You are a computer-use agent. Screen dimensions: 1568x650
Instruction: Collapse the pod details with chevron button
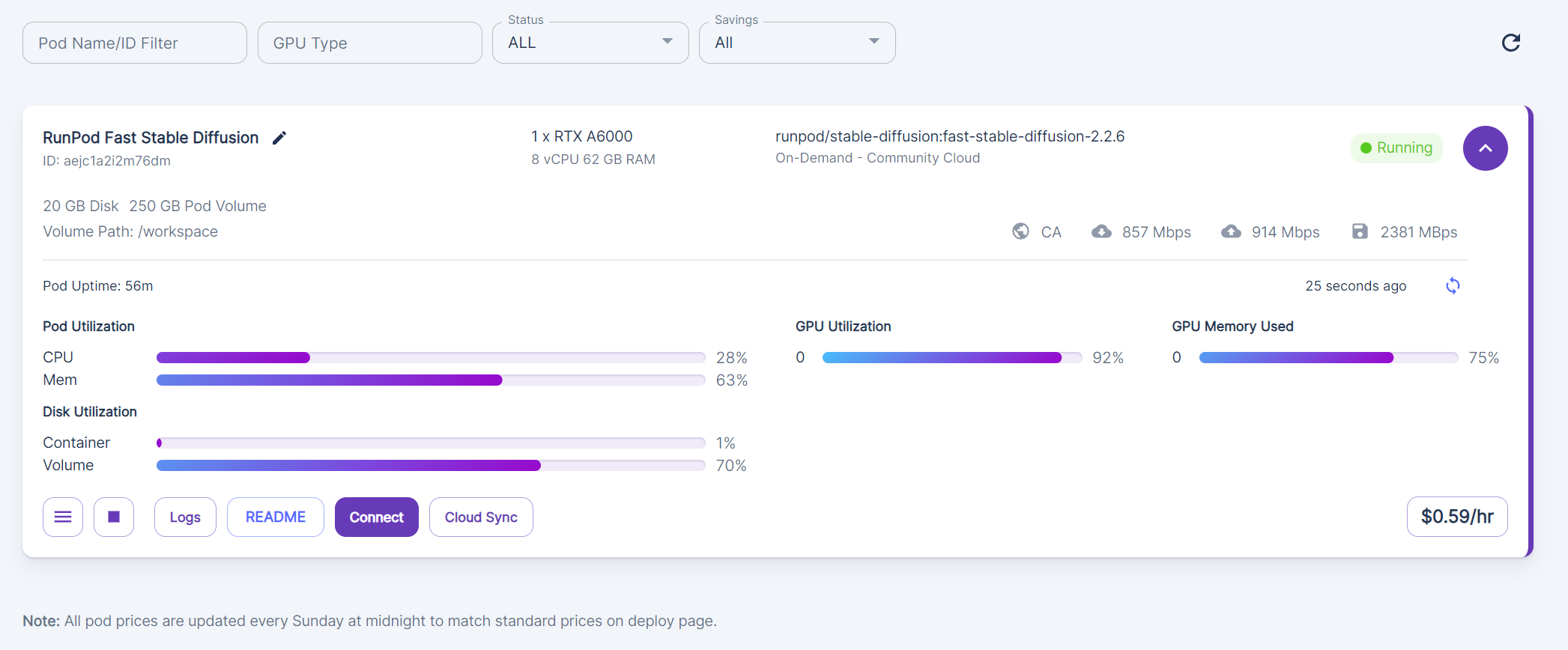(x=1485, y=148)
